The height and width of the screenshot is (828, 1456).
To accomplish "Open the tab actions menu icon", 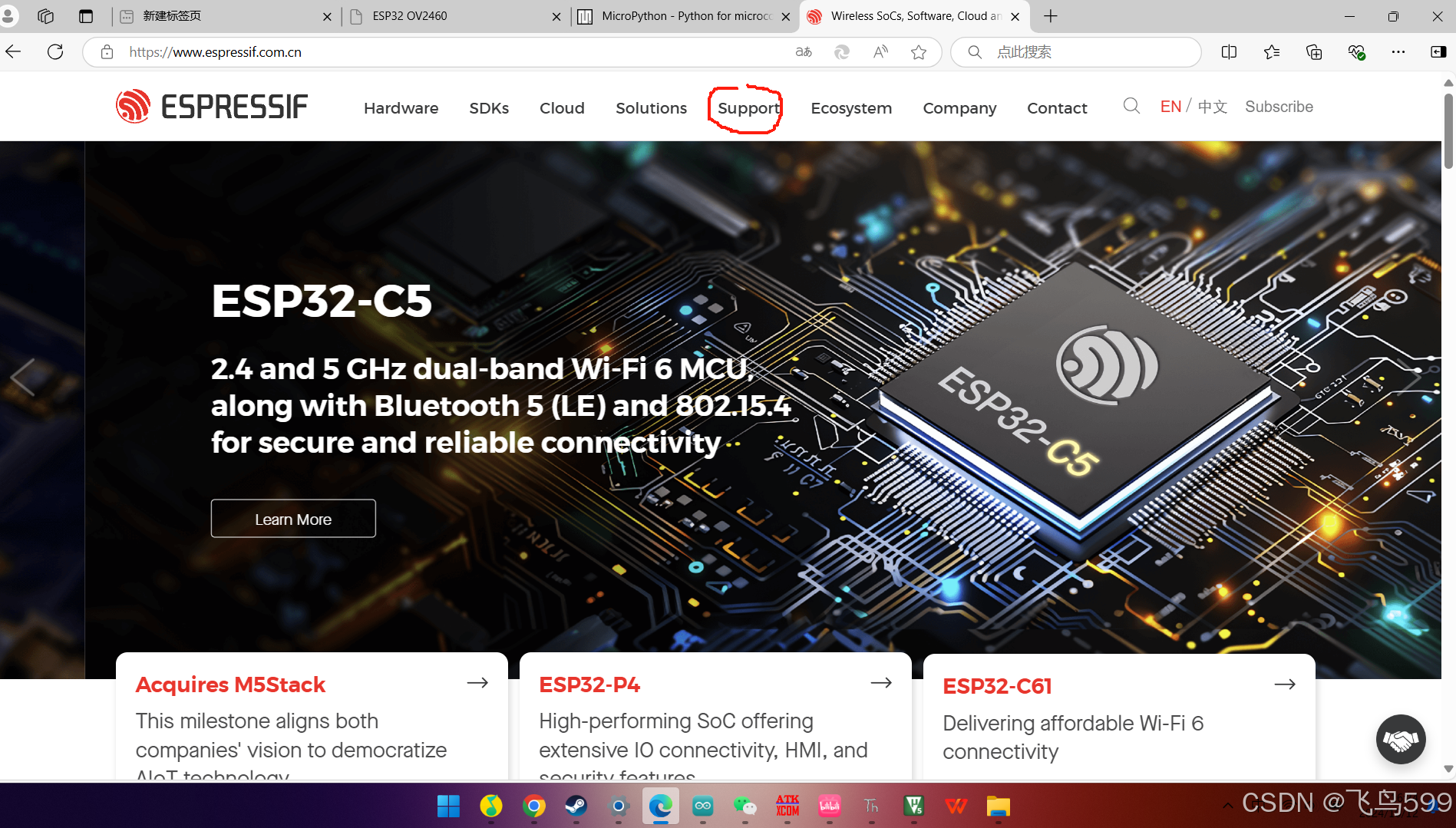I will click(x=86, y=16).
